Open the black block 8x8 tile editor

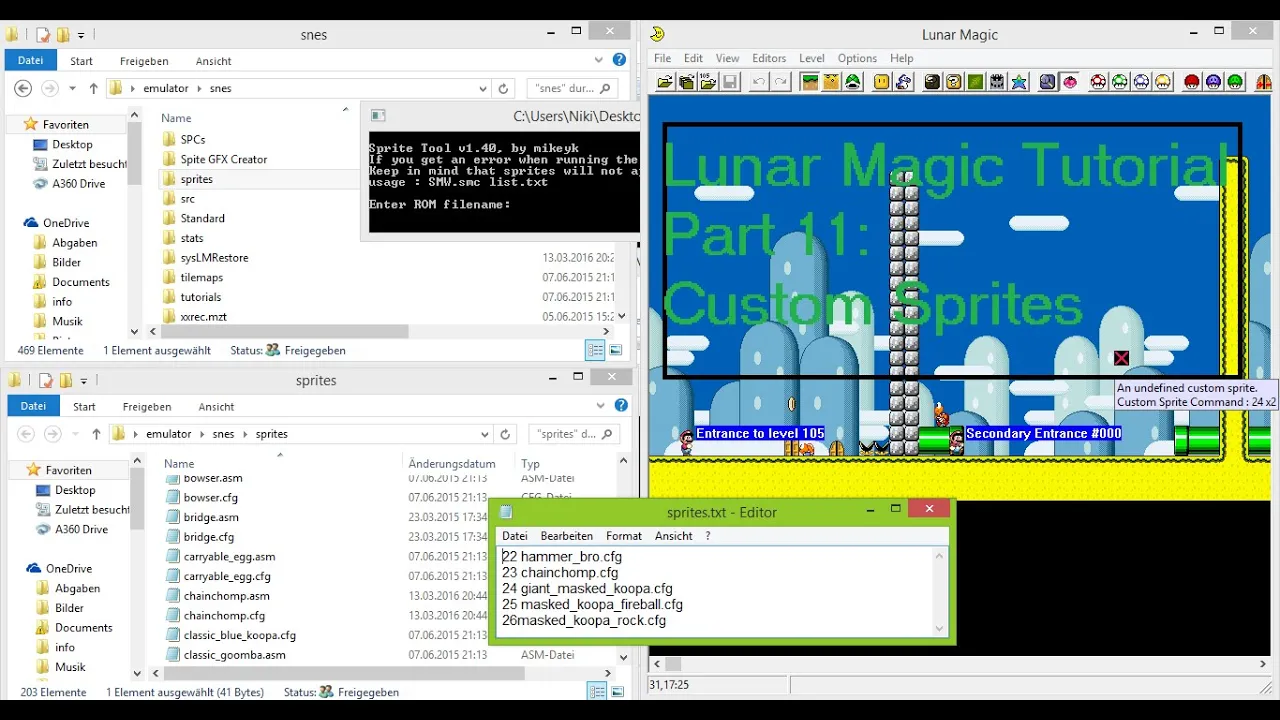[x=932, y=82]
